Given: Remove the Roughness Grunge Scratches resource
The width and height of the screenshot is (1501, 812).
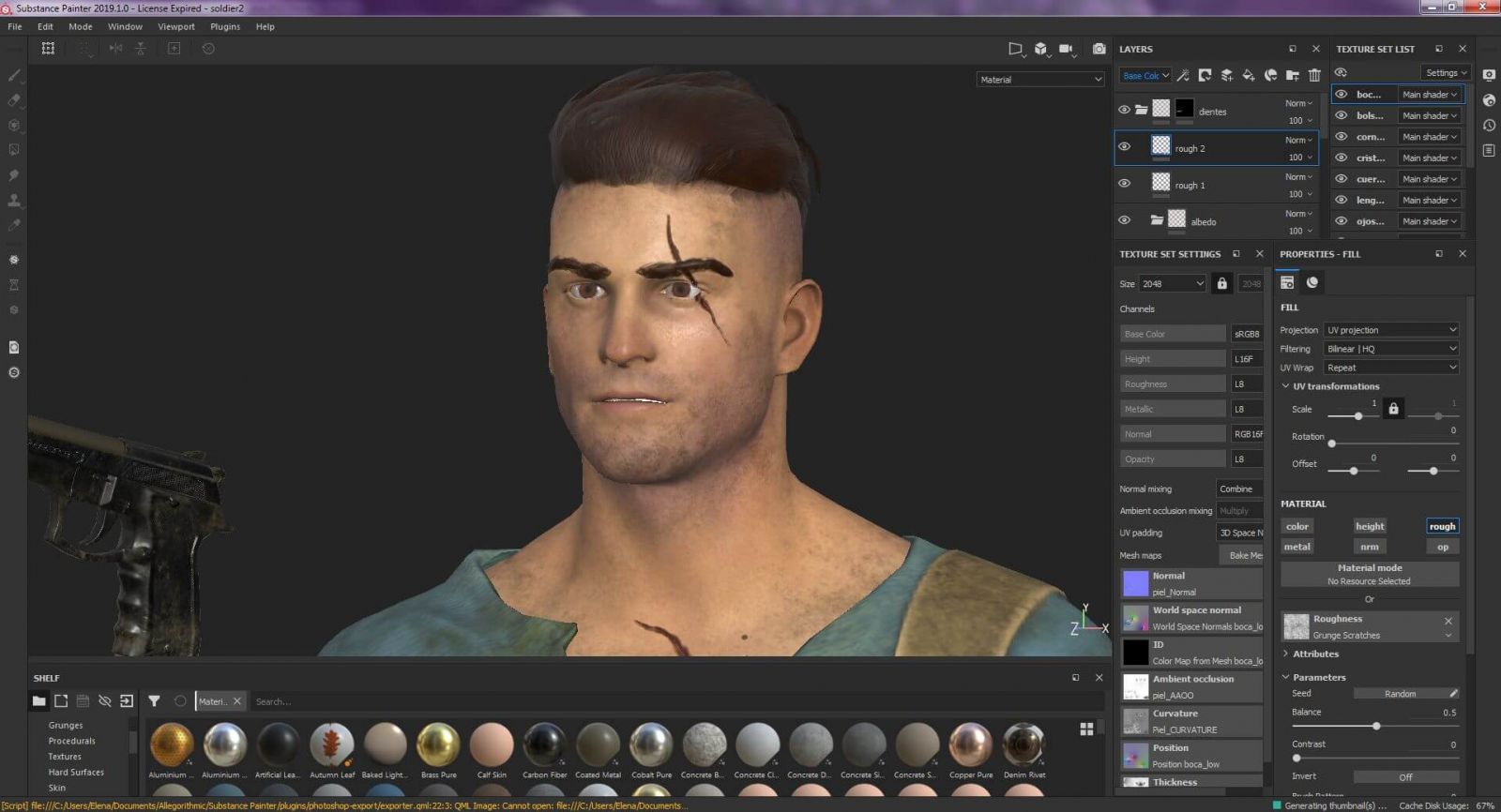Looking at the screenshot, I should click(1448, 621).
